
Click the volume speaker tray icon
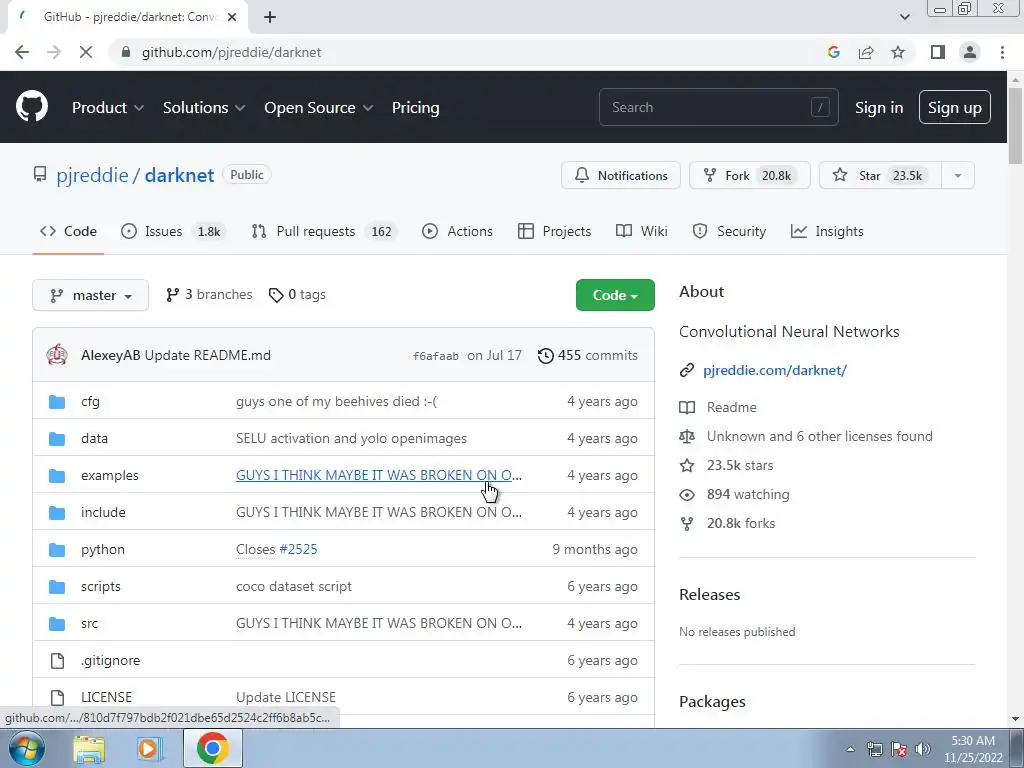coord(923,748)
